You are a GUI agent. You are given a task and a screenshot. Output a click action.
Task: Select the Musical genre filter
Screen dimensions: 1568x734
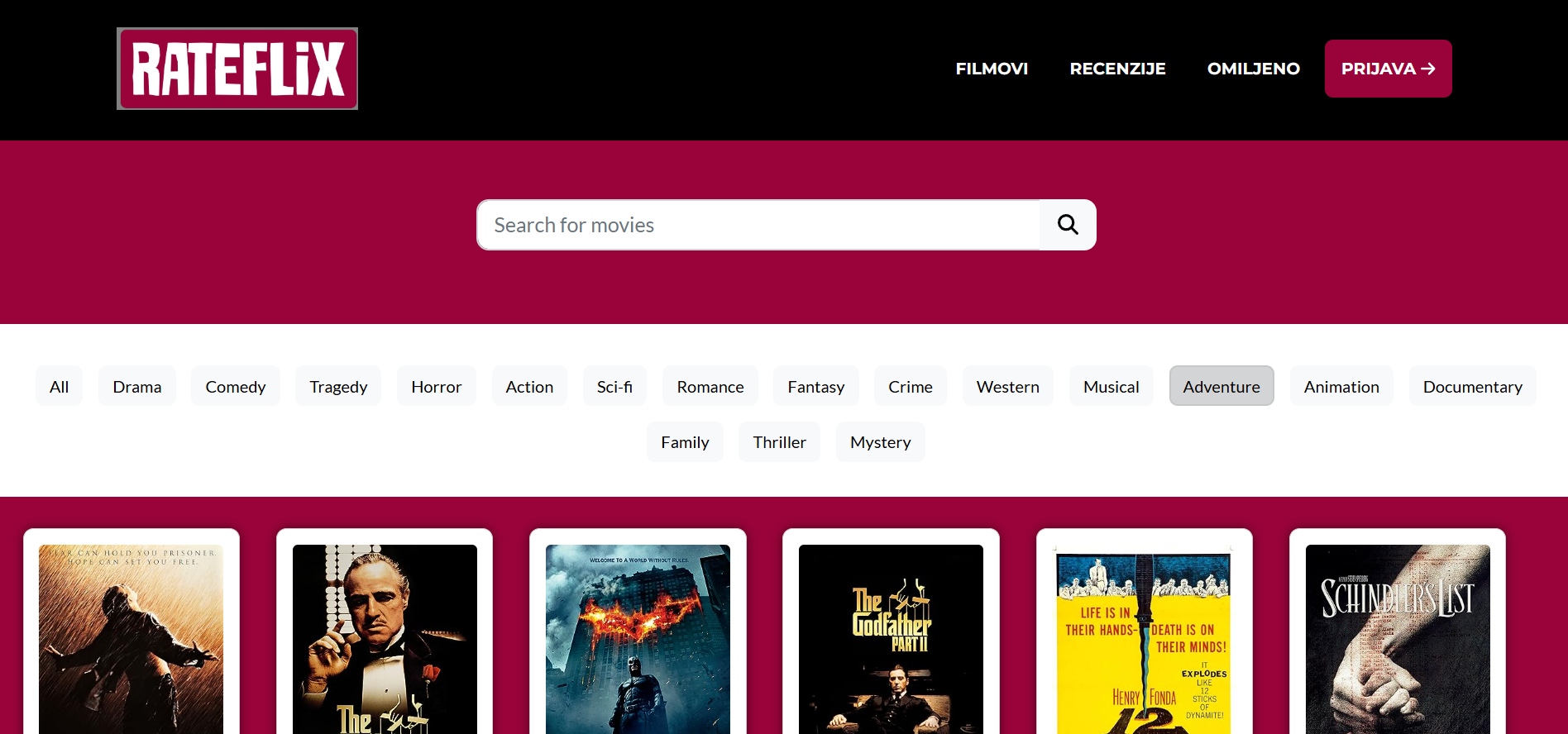1111,386
